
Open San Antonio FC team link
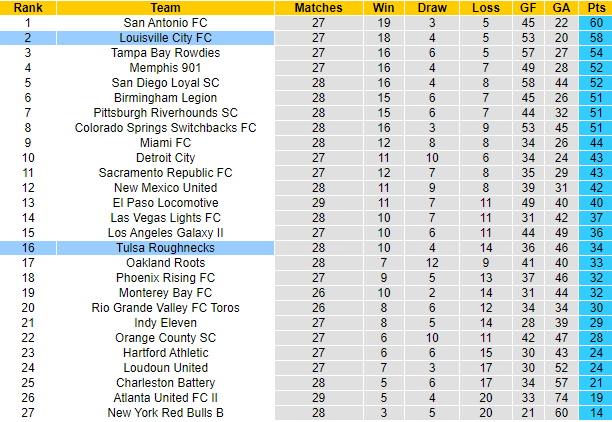tap(165, 22)
